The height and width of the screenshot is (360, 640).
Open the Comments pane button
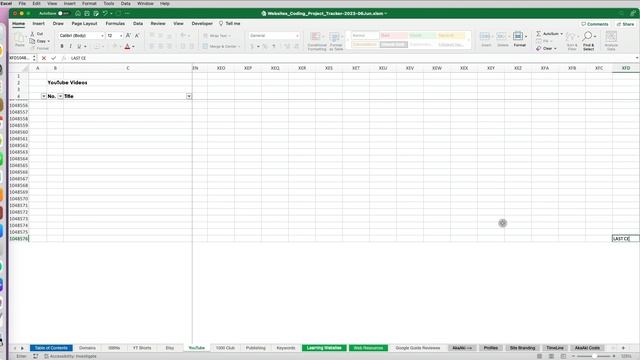click(595, 24)
